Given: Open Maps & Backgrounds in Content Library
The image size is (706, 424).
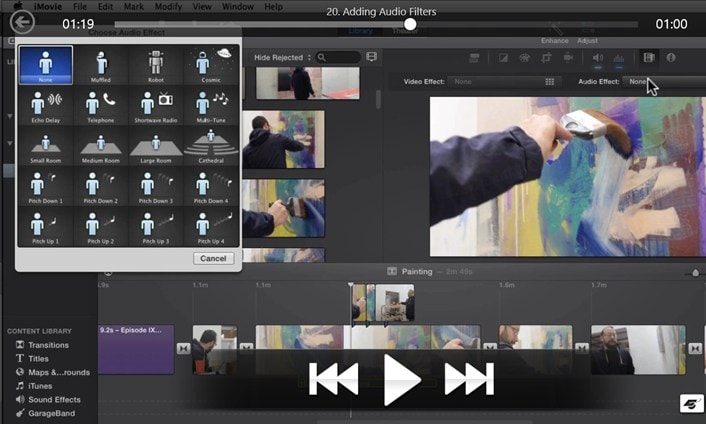Looking at the screenshot, I should (x=53, y=372).
